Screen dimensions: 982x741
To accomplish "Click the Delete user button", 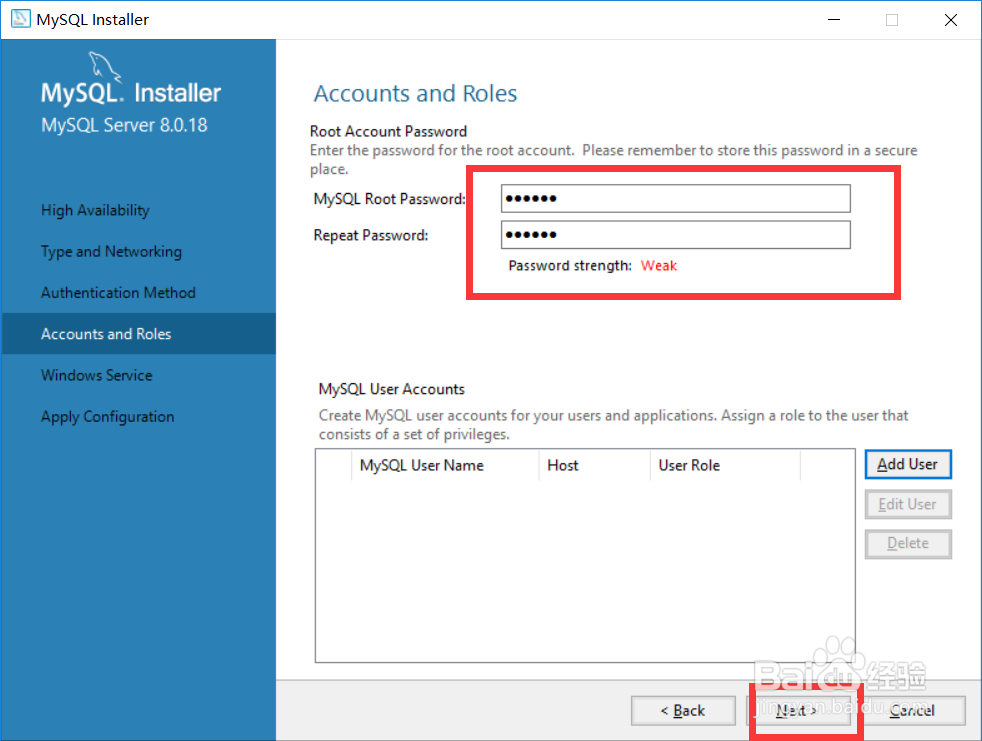I will [x=907, y=543].
